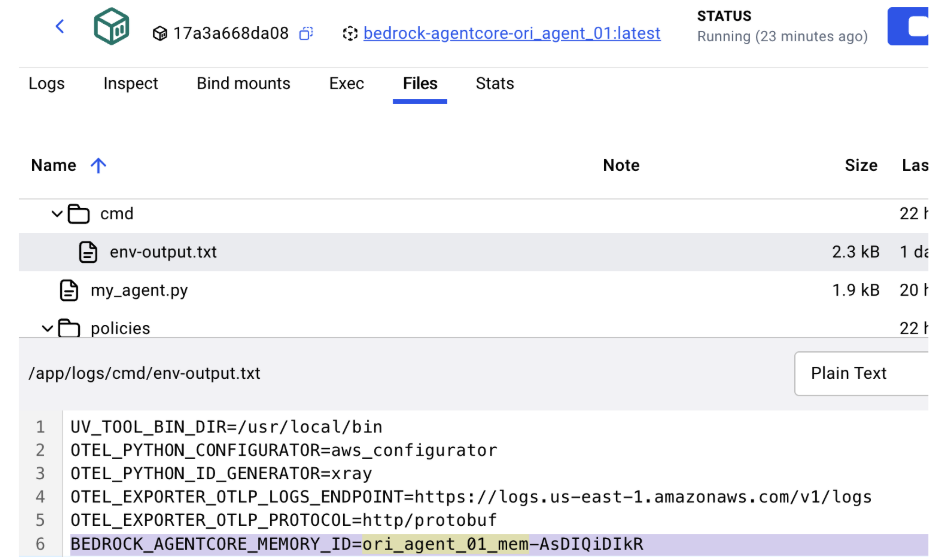
Task: Toggle the Name sort direction arrow
Action: 98,165
